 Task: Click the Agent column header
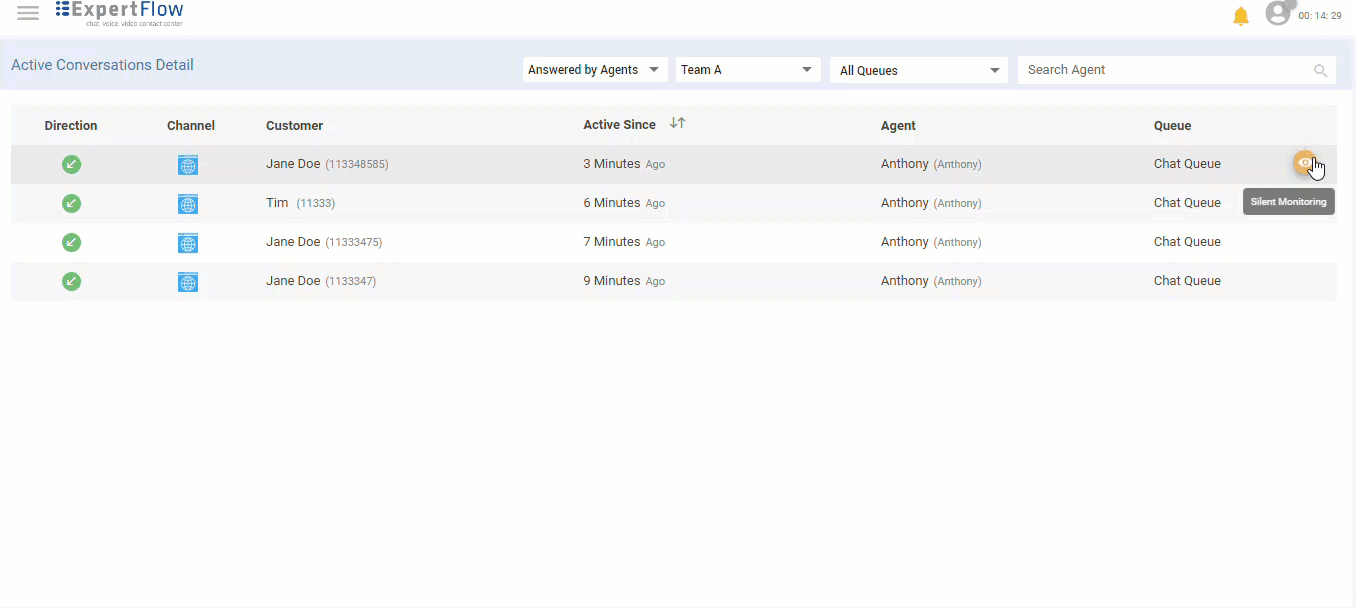click(x=898, y=126)
